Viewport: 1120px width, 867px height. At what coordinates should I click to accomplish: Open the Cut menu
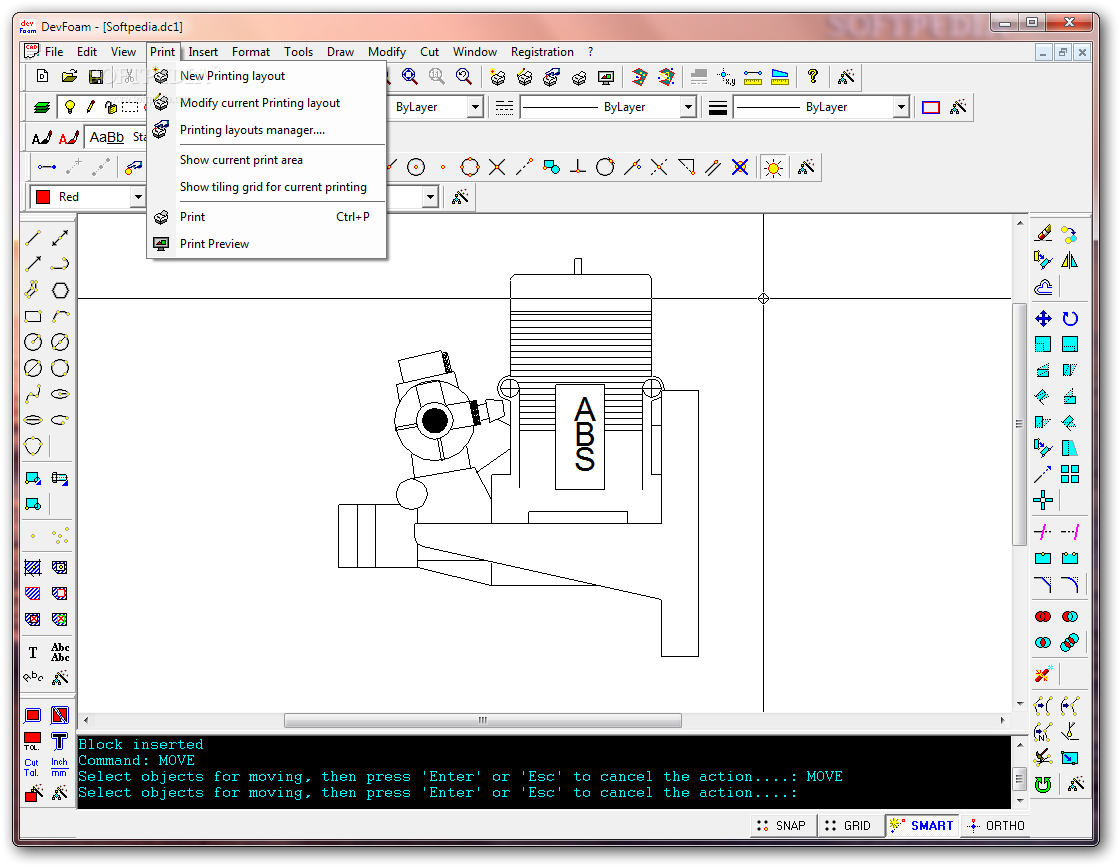(x=429, y=52)
